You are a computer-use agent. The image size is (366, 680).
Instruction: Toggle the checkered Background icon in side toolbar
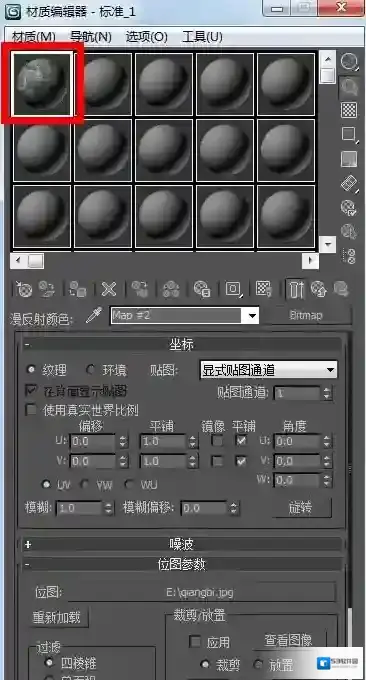(349, 110)
